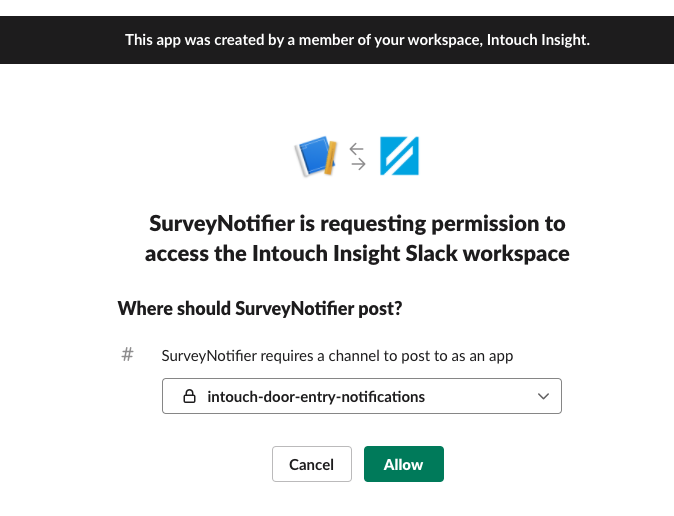This screenshot has width=674, height=516.
Task: Open the intouch-door-entry-notifications channel dropdown
Action: coord(361,396)
